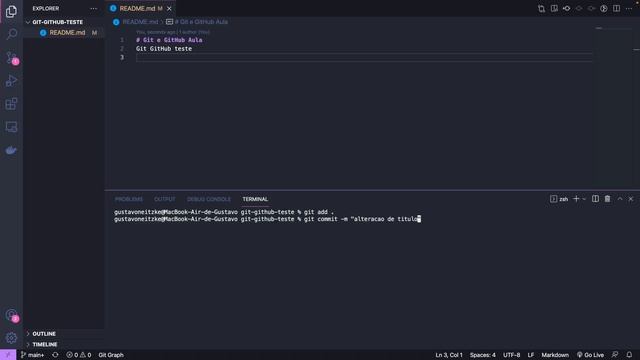Viewport: 640px width, 360px height.
Task: Click the empty editor line 3
Action: 364,58
